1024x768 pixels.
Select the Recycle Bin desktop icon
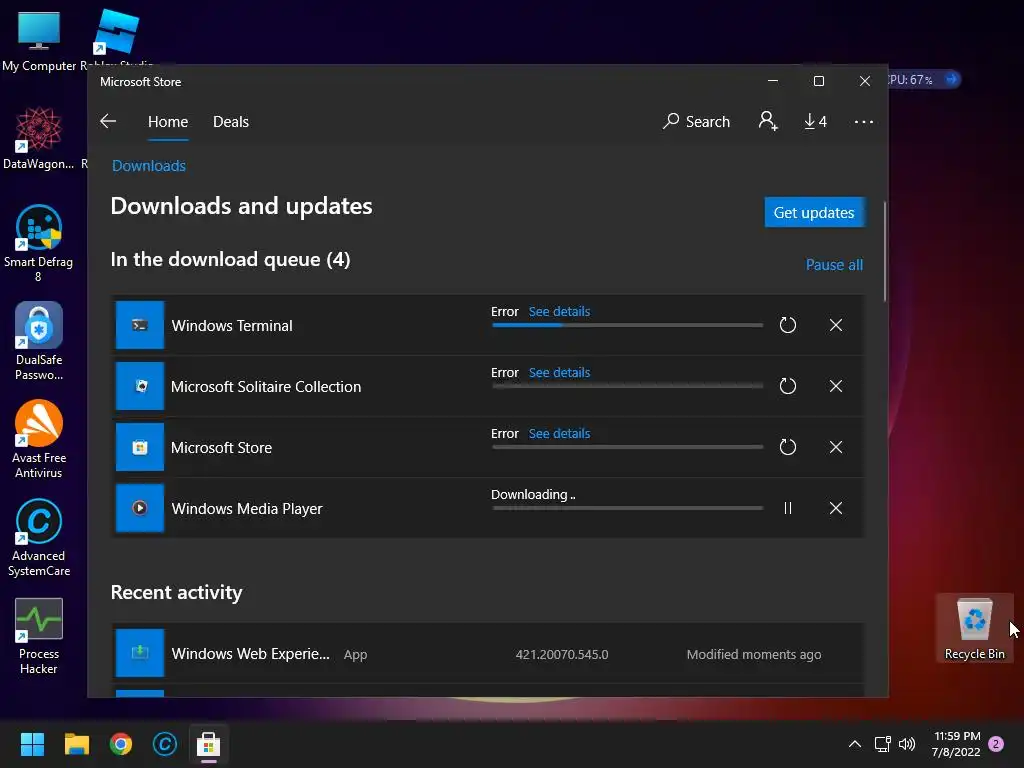click(x=974, y=628)
